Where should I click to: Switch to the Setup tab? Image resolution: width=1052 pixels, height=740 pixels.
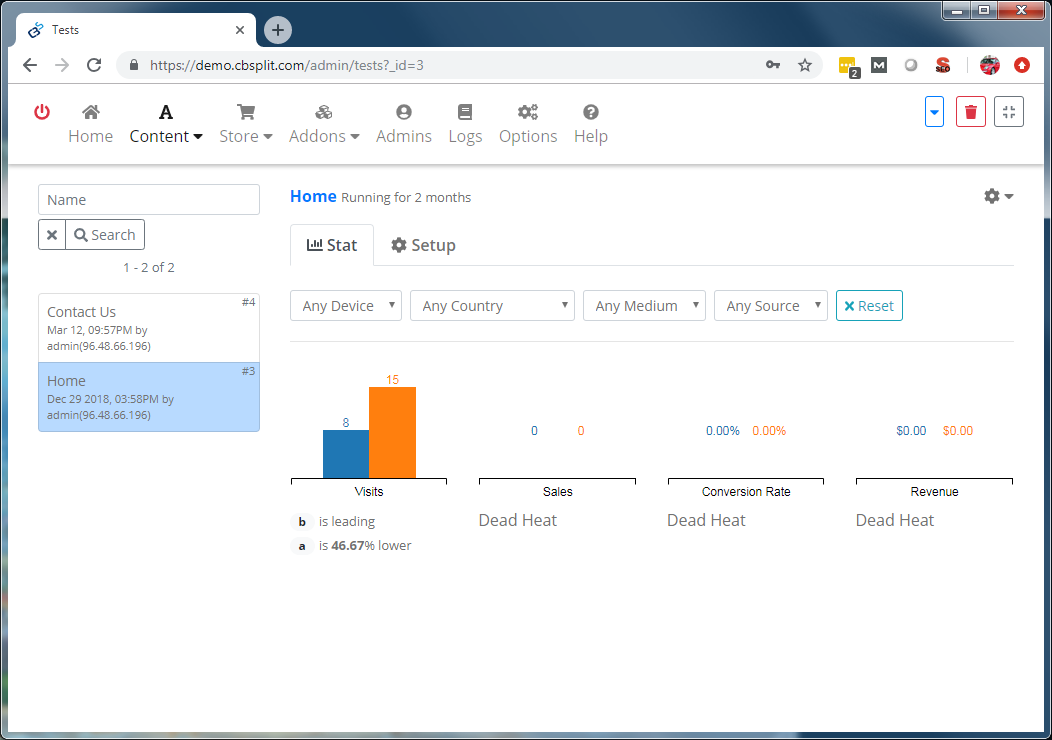423,245
